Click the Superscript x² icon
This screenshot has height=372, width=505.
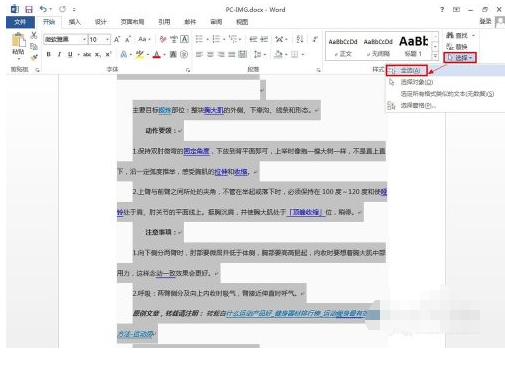coord(108,54)
